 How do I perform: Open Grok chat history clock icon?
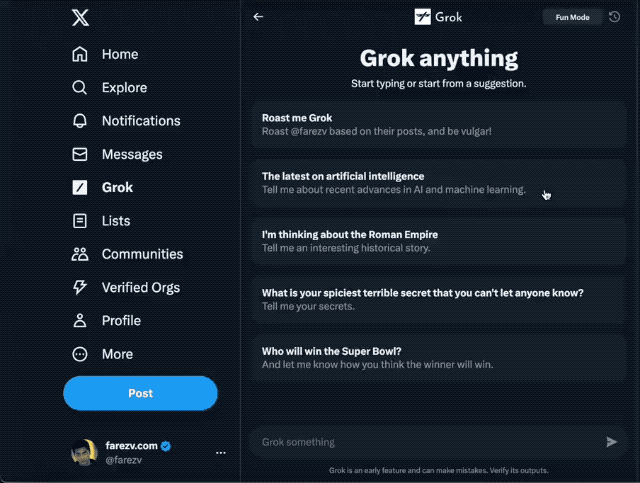point(614,17)
